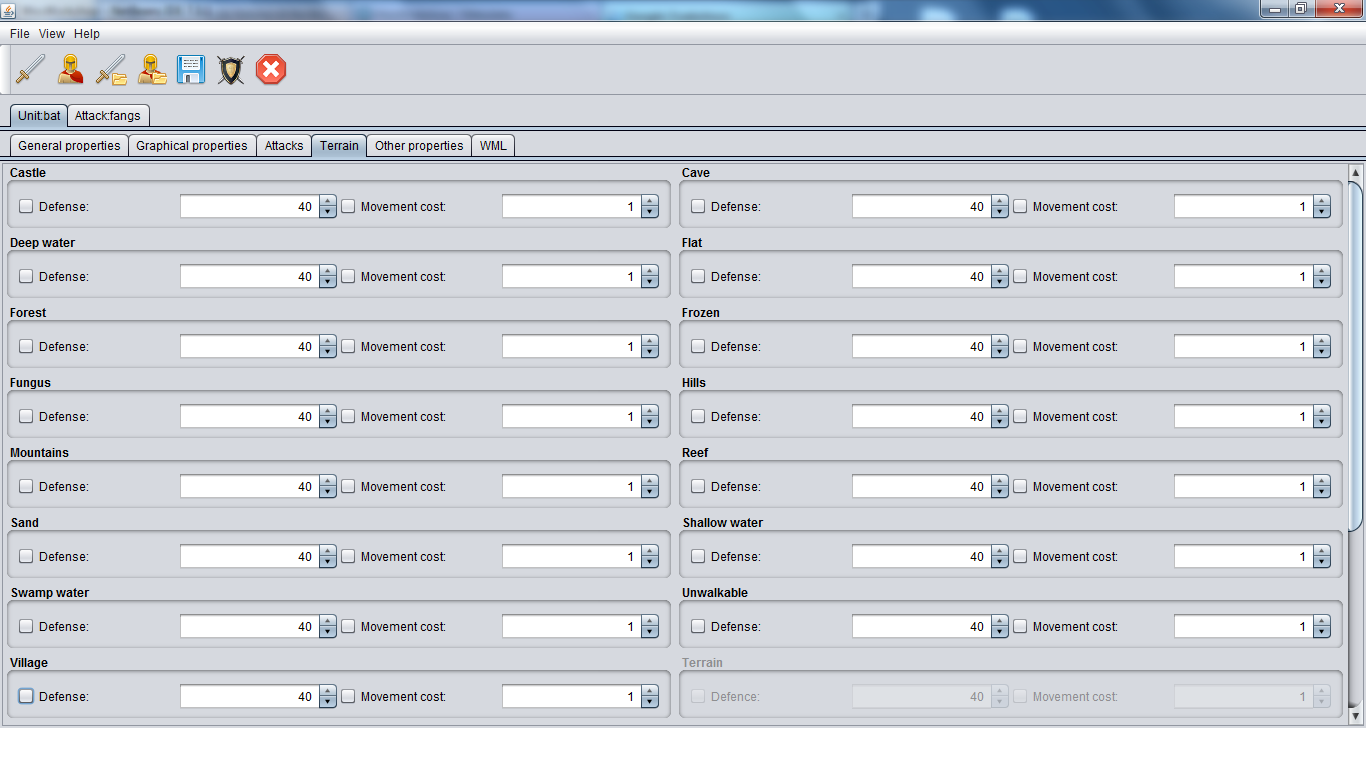Enable the Village Movement cost checkbox
The width and height of the screenshot is (1366, 768).
click(x=348, y=697)
